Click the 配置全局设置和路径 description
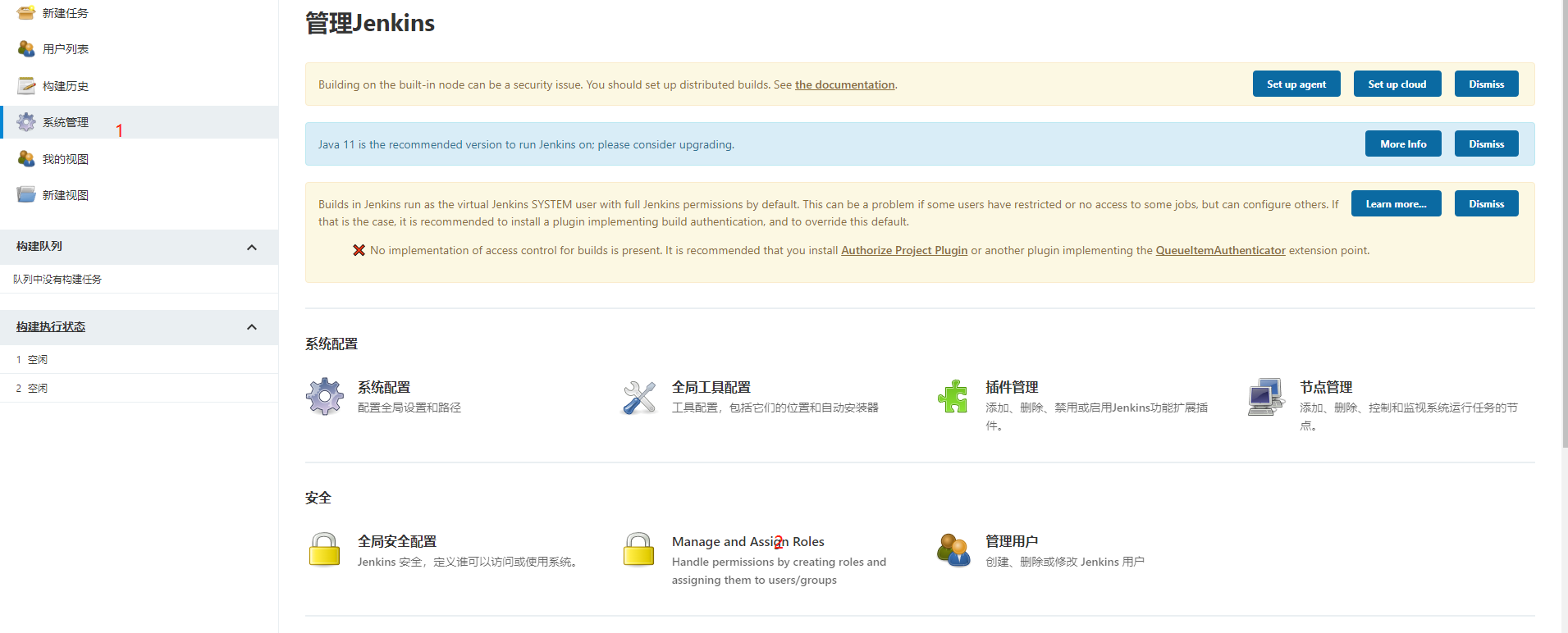 coord(409,408)
